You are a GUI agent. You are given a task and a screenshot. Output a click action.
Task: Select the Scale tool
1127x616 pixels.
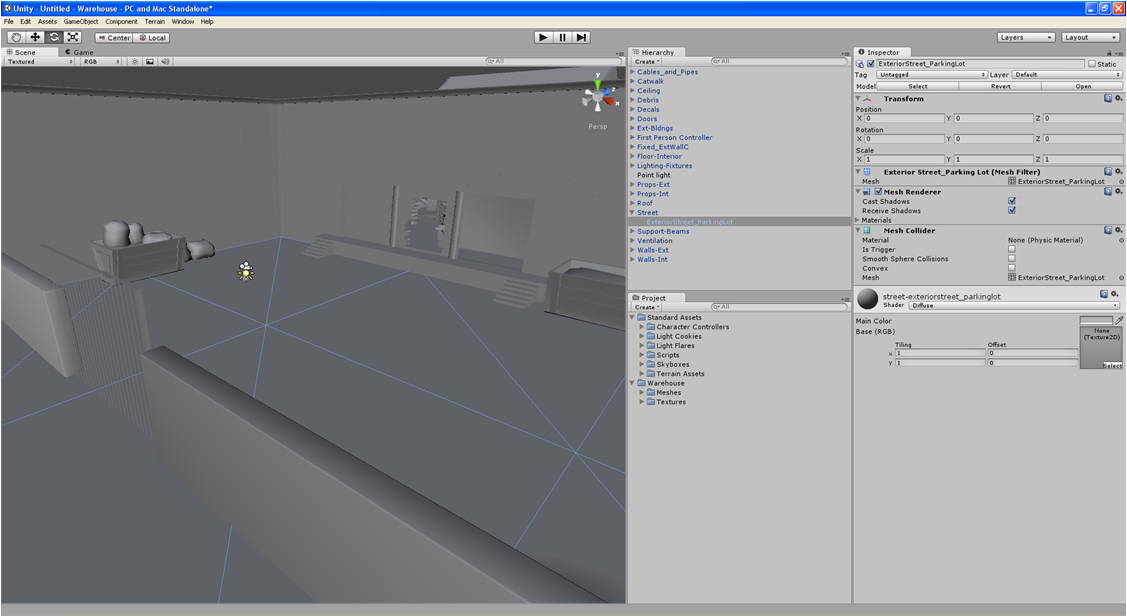pyautogui.click(x=72, y=37)
